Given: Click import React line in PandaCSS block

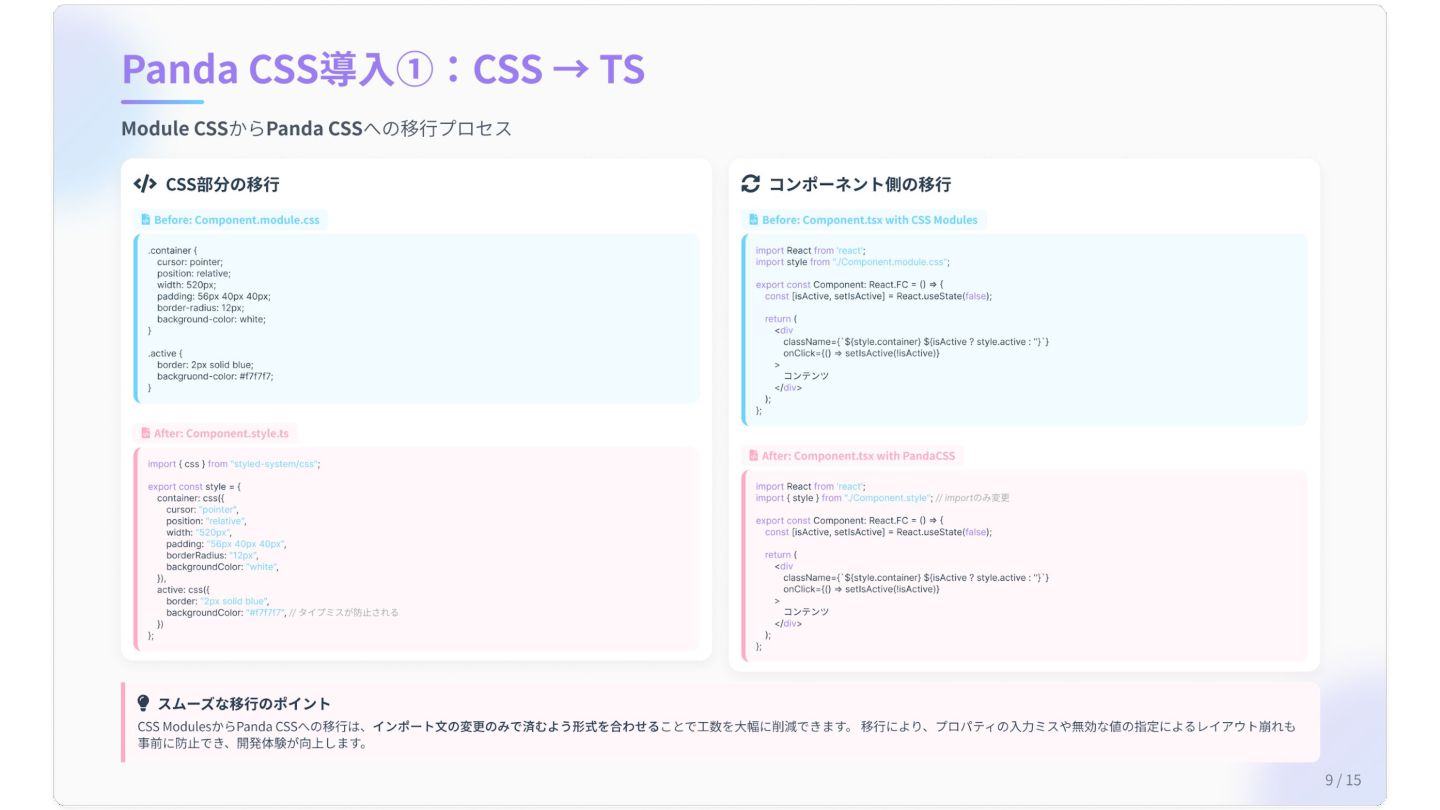Looking at the screenshot, I should (x=811, y=487).
